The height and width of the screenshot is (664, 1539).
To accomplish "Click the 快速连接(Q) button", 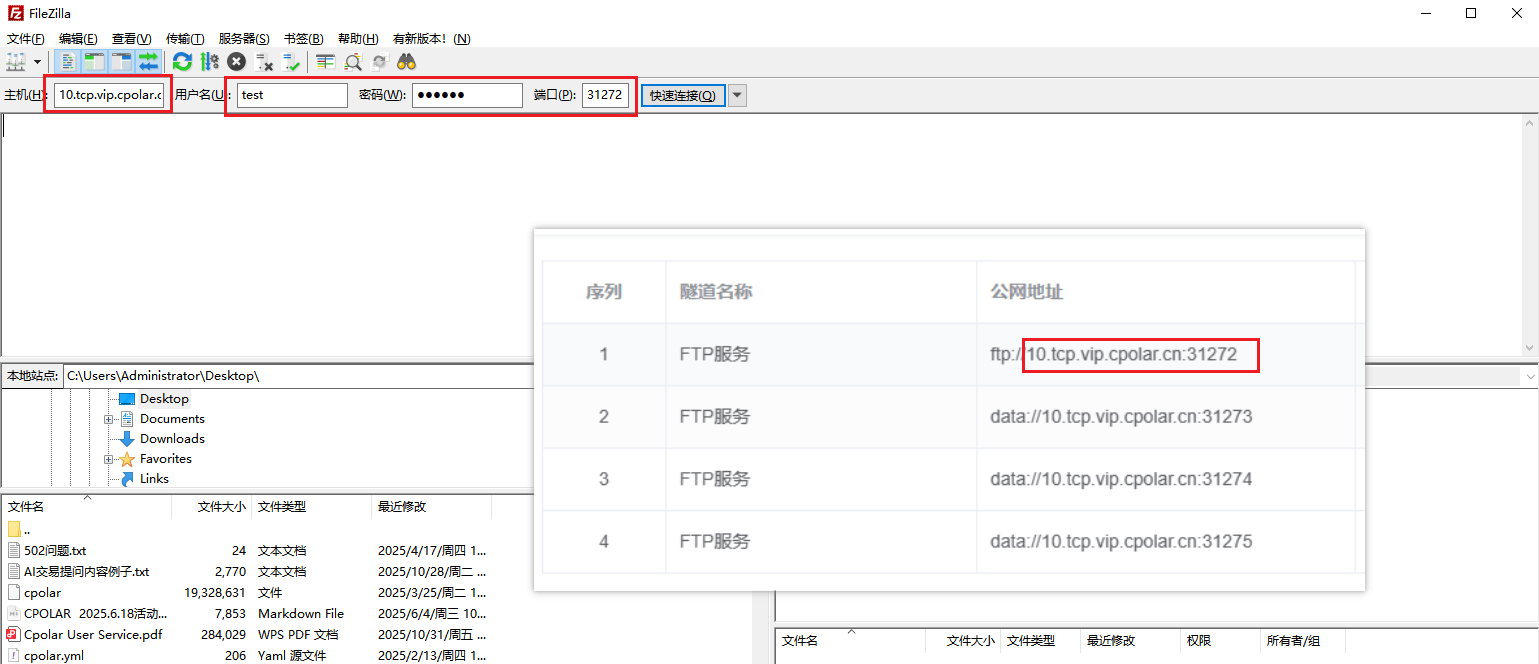I will [683, 95].
